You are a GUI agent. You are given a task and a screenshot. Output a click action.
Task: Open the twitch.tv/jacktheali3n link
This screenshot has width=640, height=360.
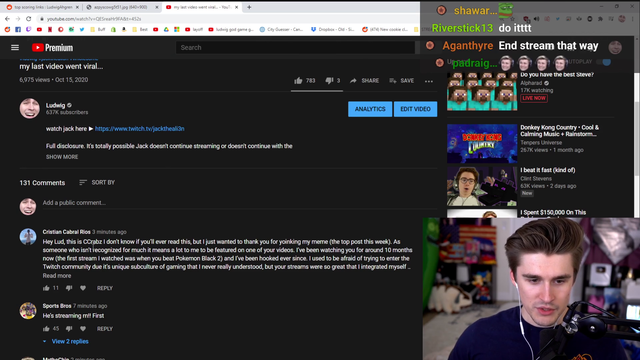click(140, 129)
